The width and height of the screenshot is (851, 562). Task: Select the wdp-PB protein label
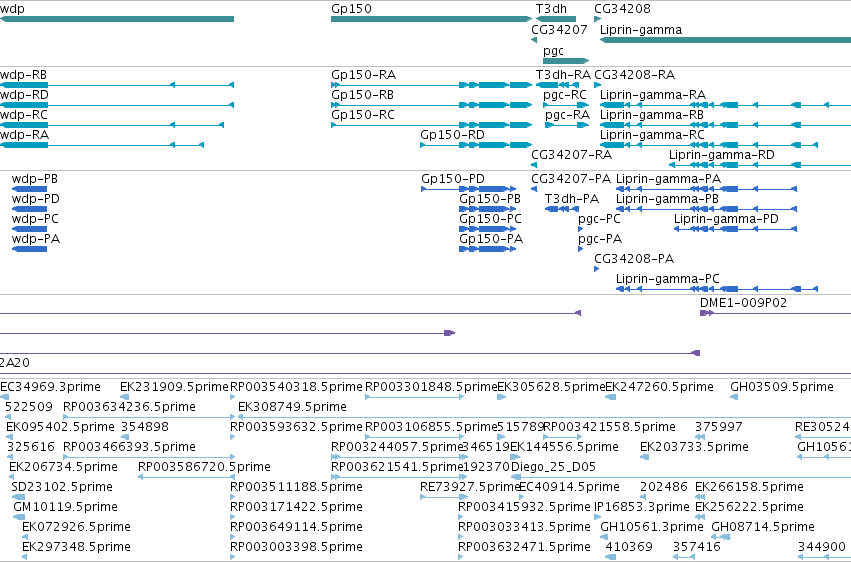35,179
